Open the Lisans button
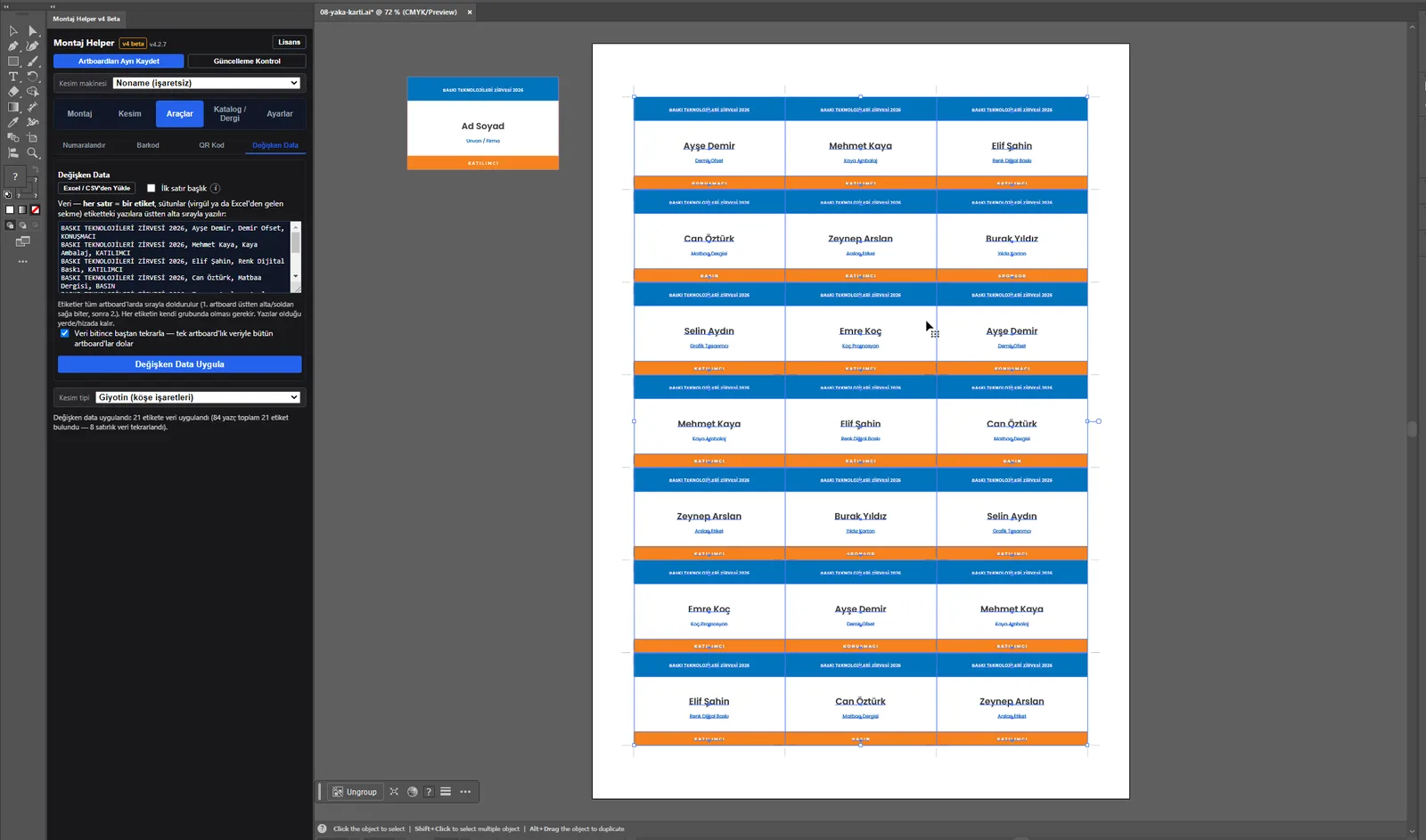Screen dimensions: 1426x840 [x=290, y=42]
